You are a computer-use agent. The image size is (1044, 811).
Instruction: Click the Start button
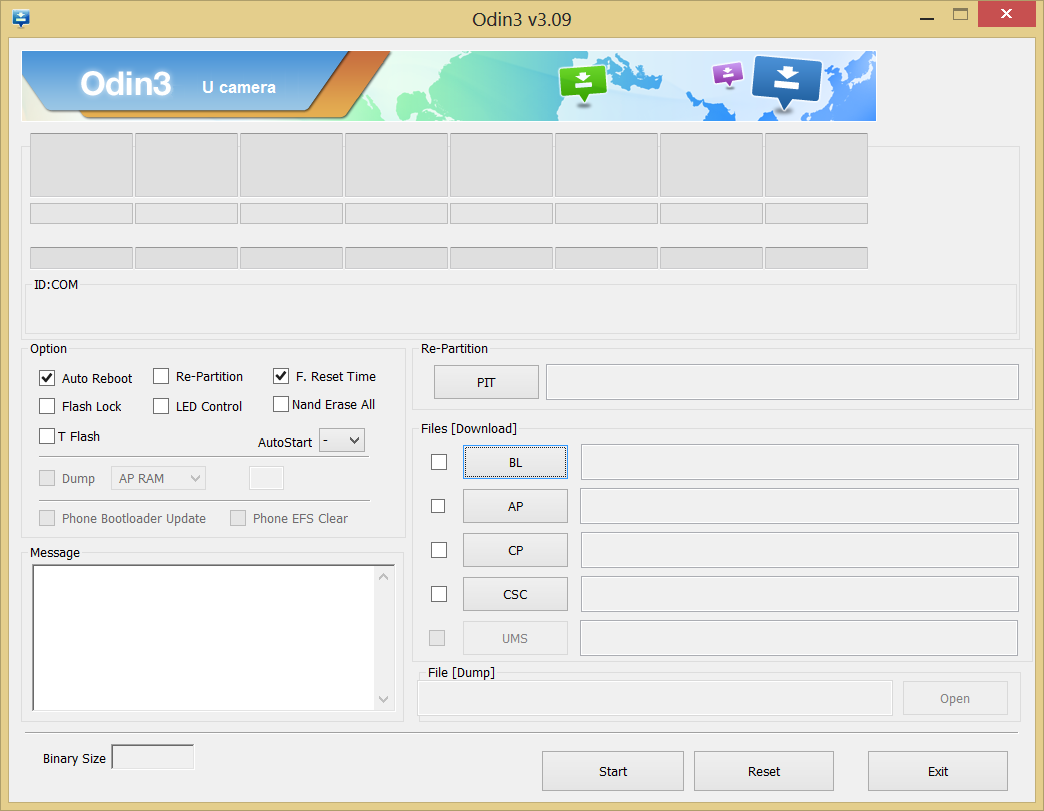coord(613,771)
